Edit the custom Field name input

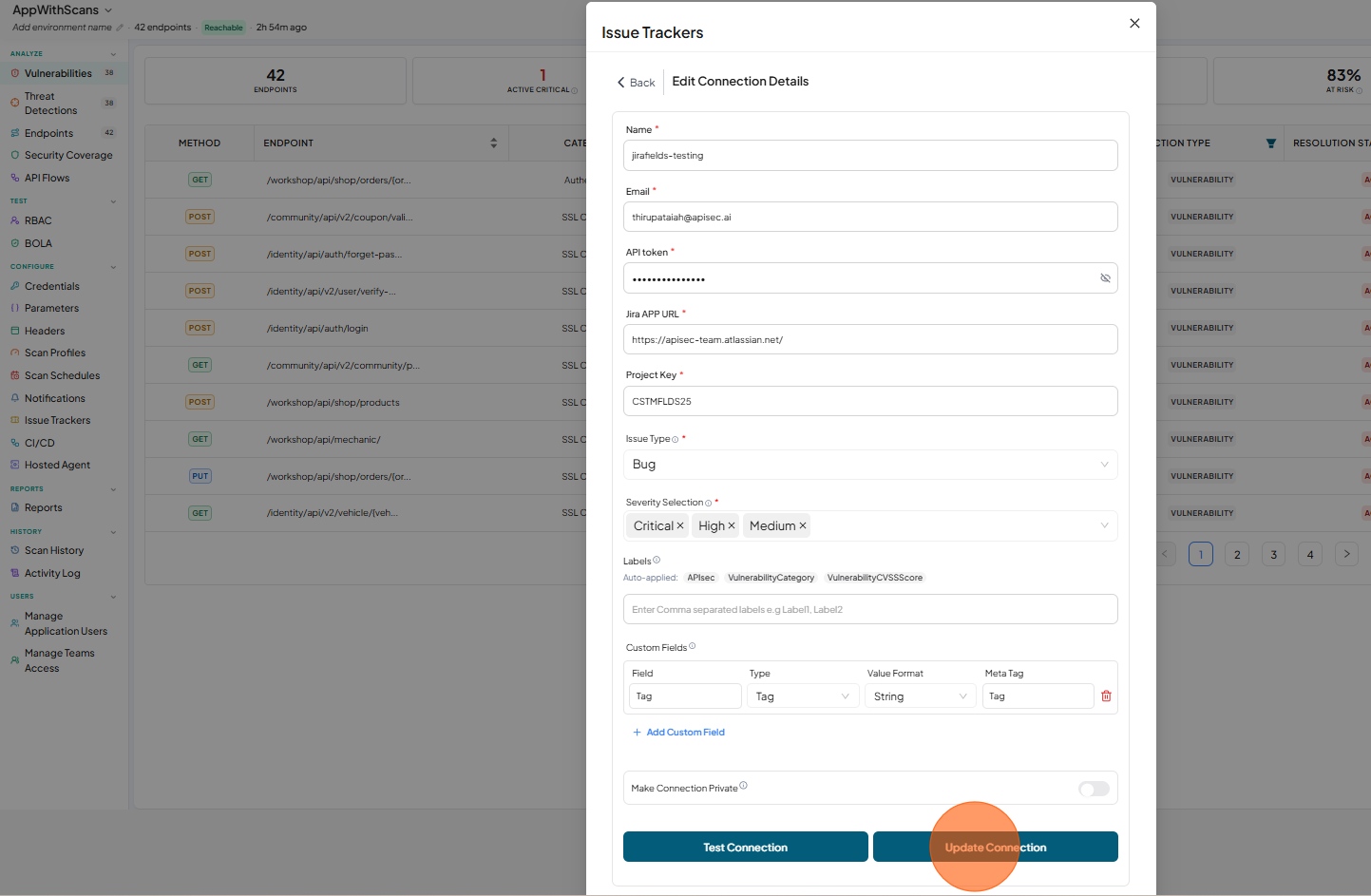click(685, 696)
